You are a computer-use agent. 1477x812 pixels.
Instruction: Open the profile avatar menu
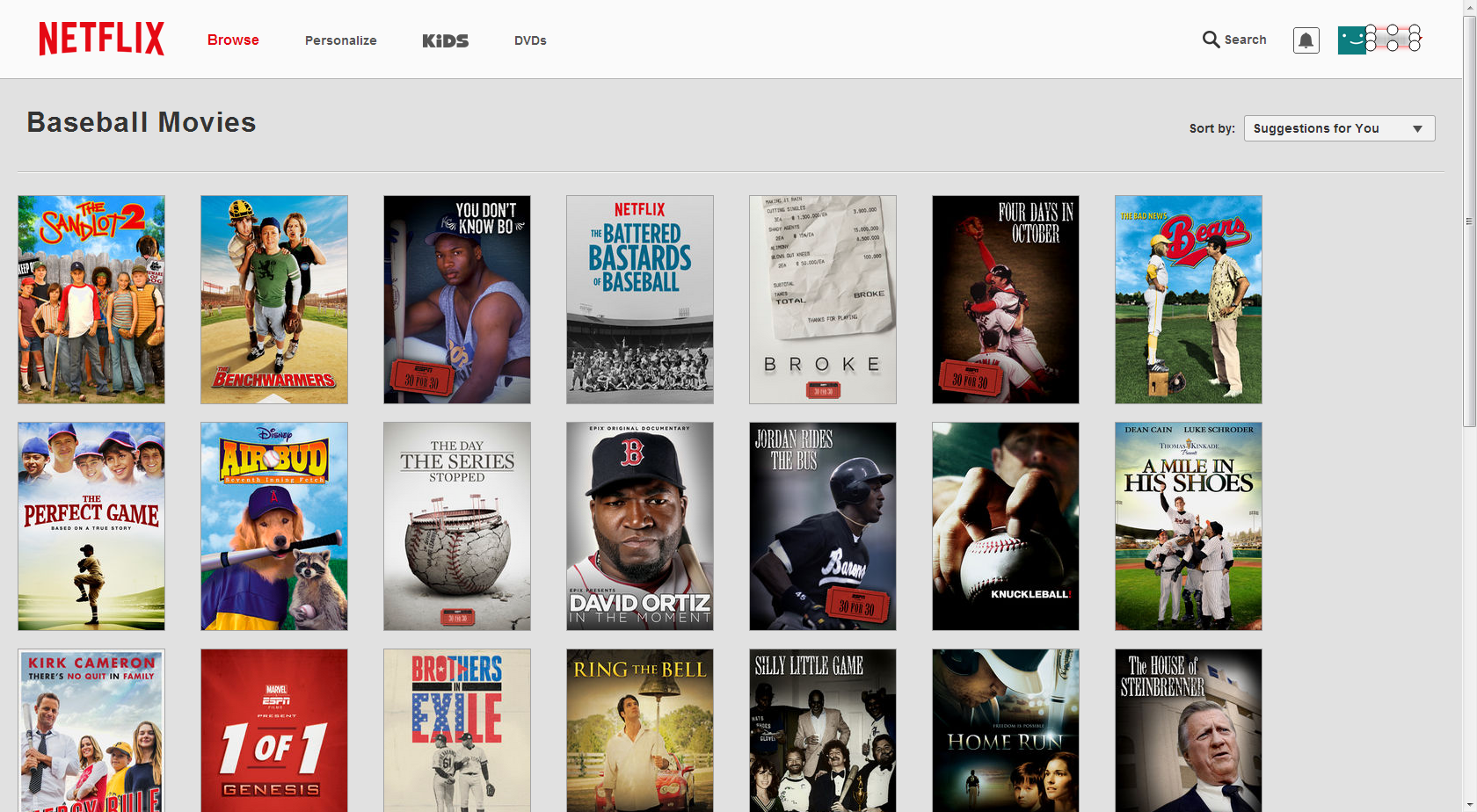pyautogui.click(x=1379, y=40)
